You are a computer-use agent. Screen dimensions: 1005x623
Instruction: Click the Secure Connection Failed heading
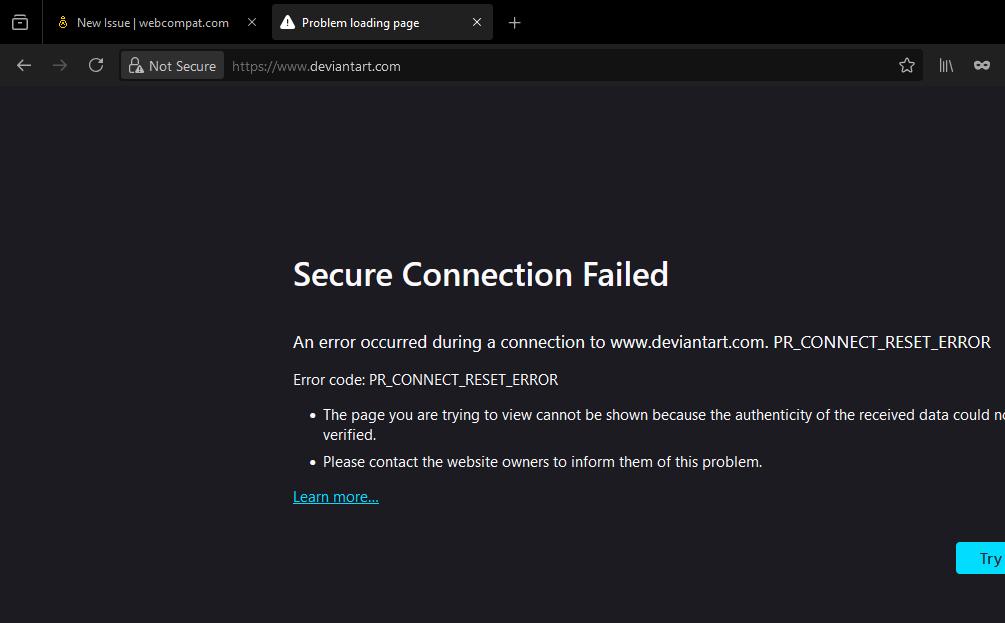coord(481,274)
